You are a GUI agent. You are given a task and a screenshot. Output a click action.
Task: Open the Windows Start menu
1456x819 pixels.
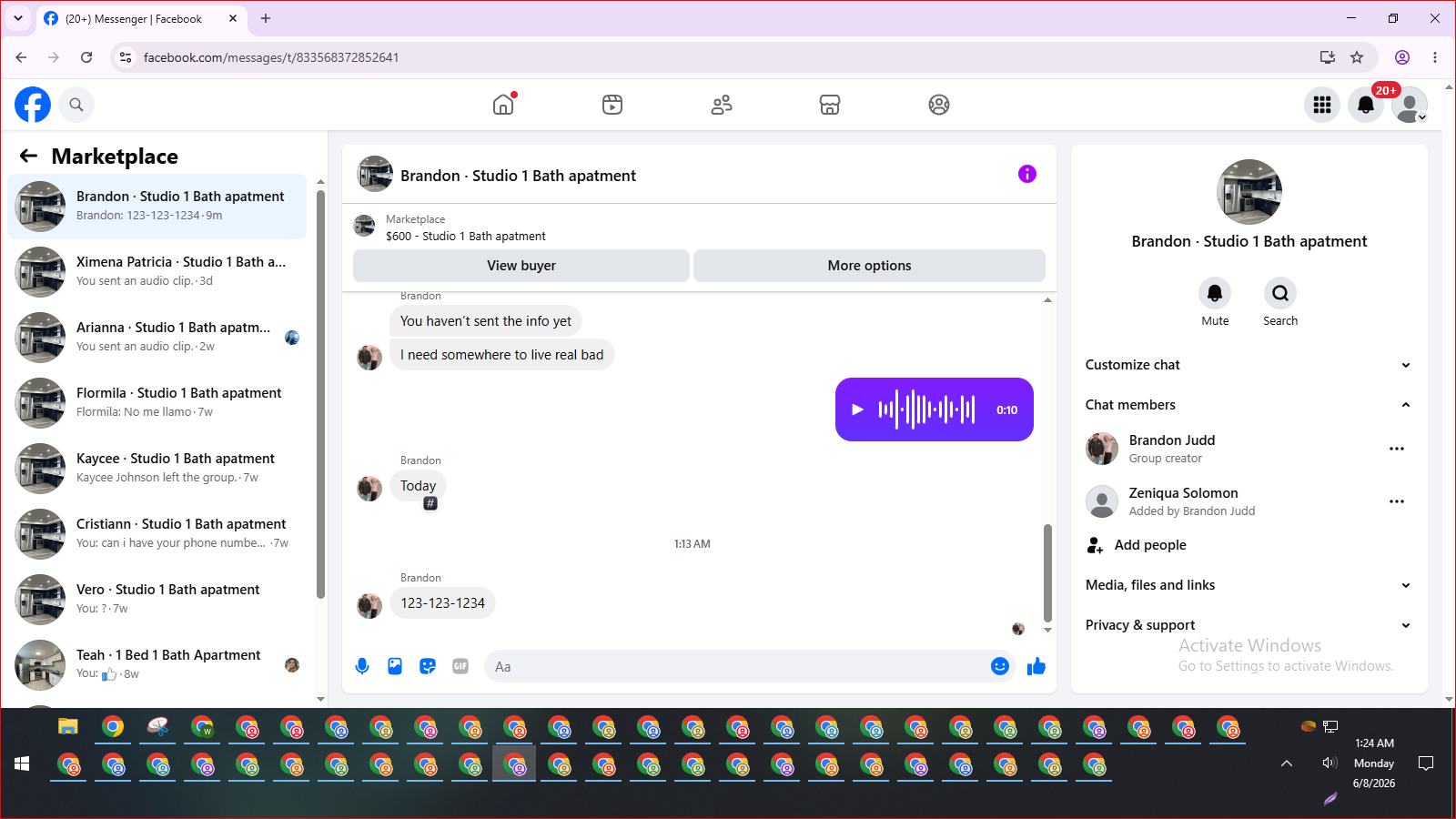(x=22, y=763)
